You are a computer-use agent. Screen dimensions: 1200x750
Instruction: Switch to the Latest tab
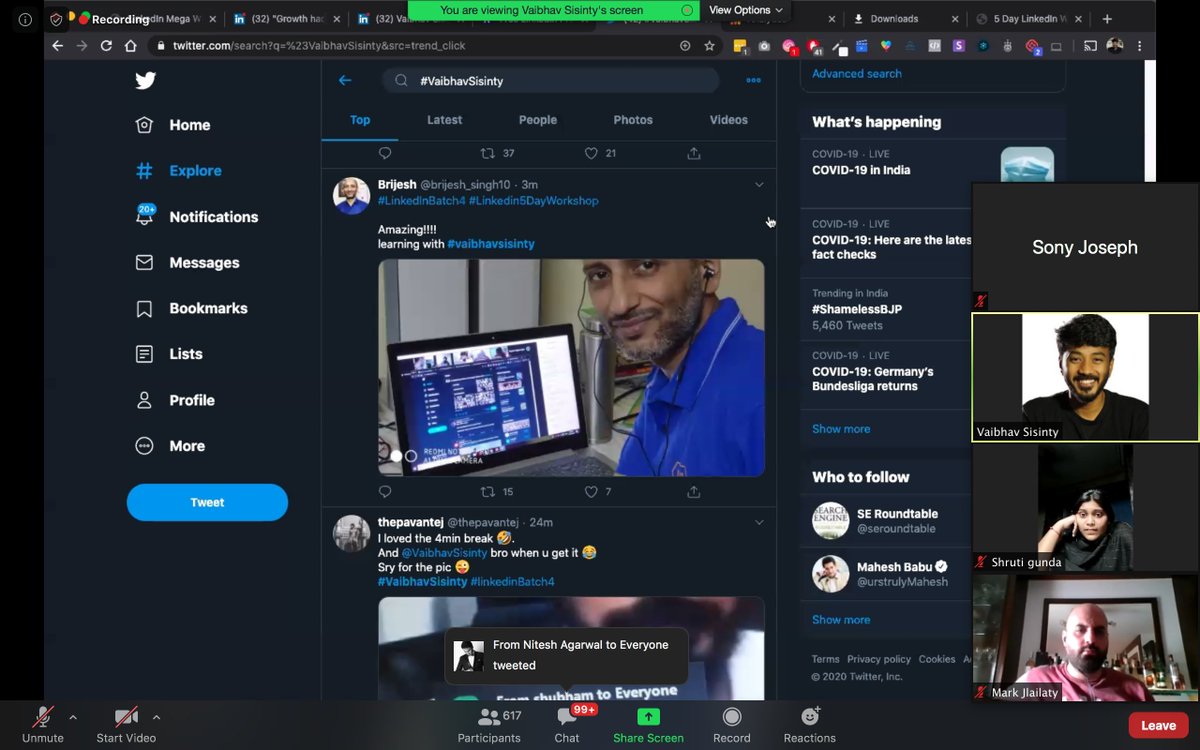(444, 119)
